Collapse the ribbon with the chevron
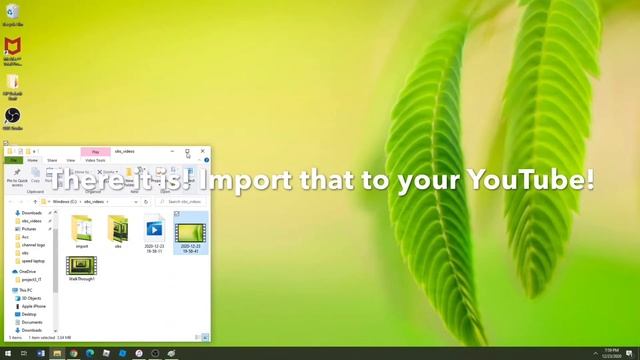The height and width of the screenshot is (360, 640). tap(200, 160)
